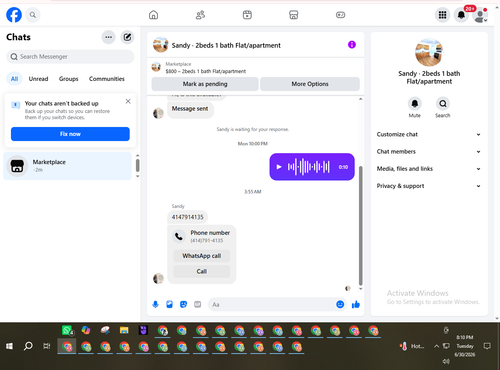Dismiss the chat backup notice
This screenshot has height=370, width=500.
[128, 101]
